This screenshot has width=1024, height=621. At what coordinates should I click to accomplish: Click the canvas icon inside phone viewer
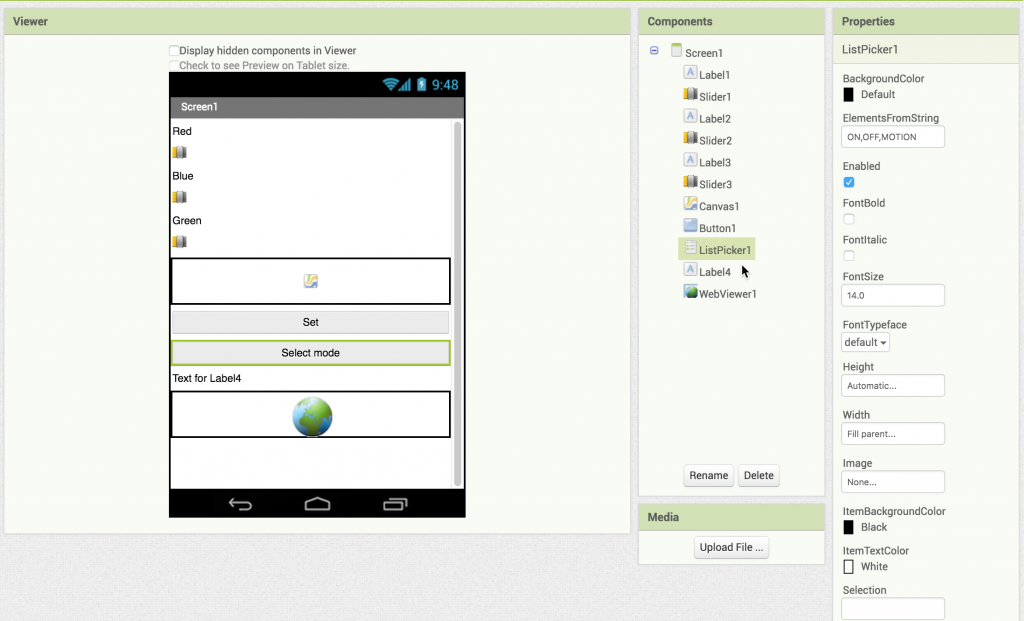(x=311, y=281)
